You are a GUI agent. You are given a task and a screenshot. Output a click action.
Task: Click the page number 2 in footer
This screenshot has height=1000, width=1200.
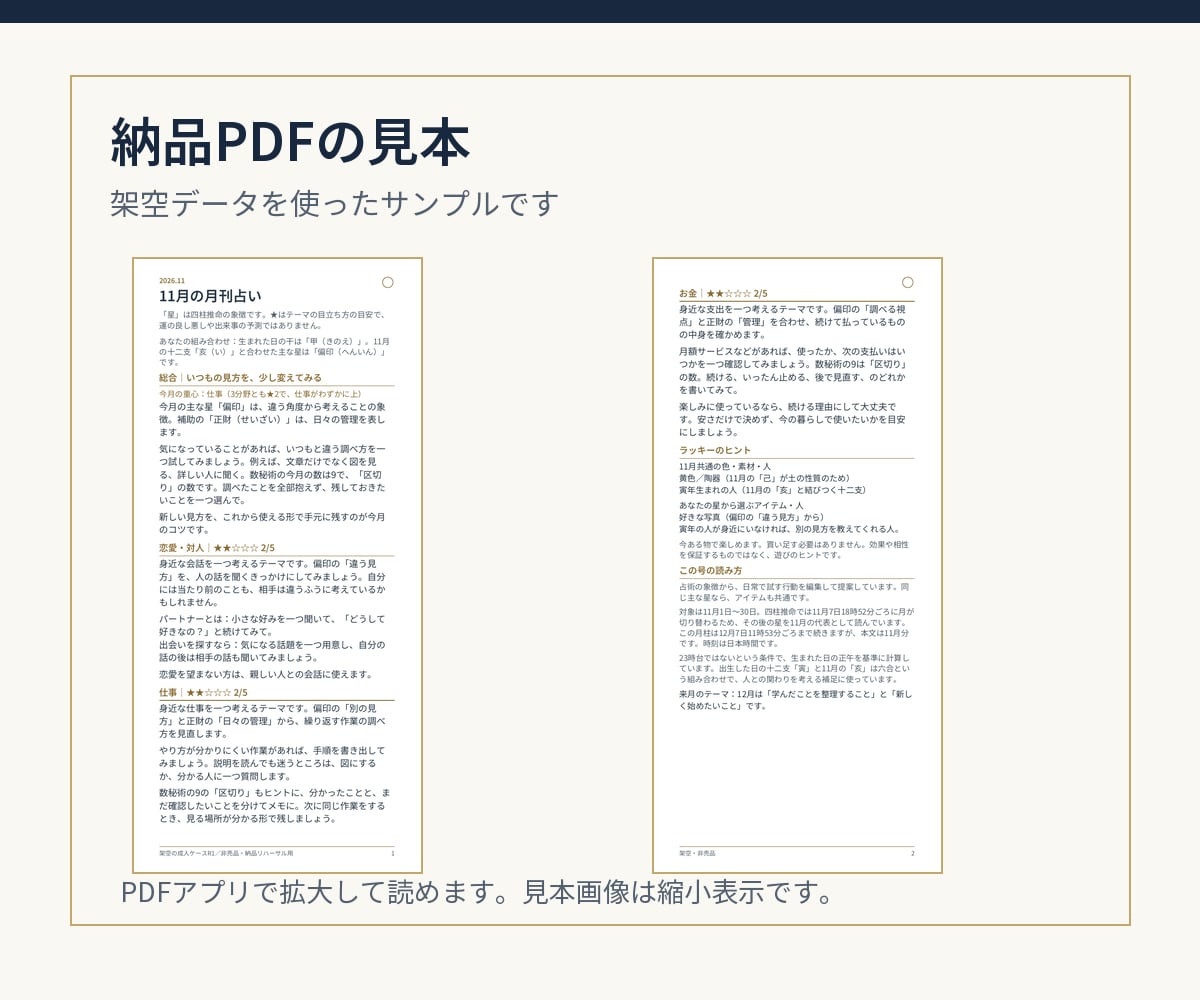pos(912,853)
